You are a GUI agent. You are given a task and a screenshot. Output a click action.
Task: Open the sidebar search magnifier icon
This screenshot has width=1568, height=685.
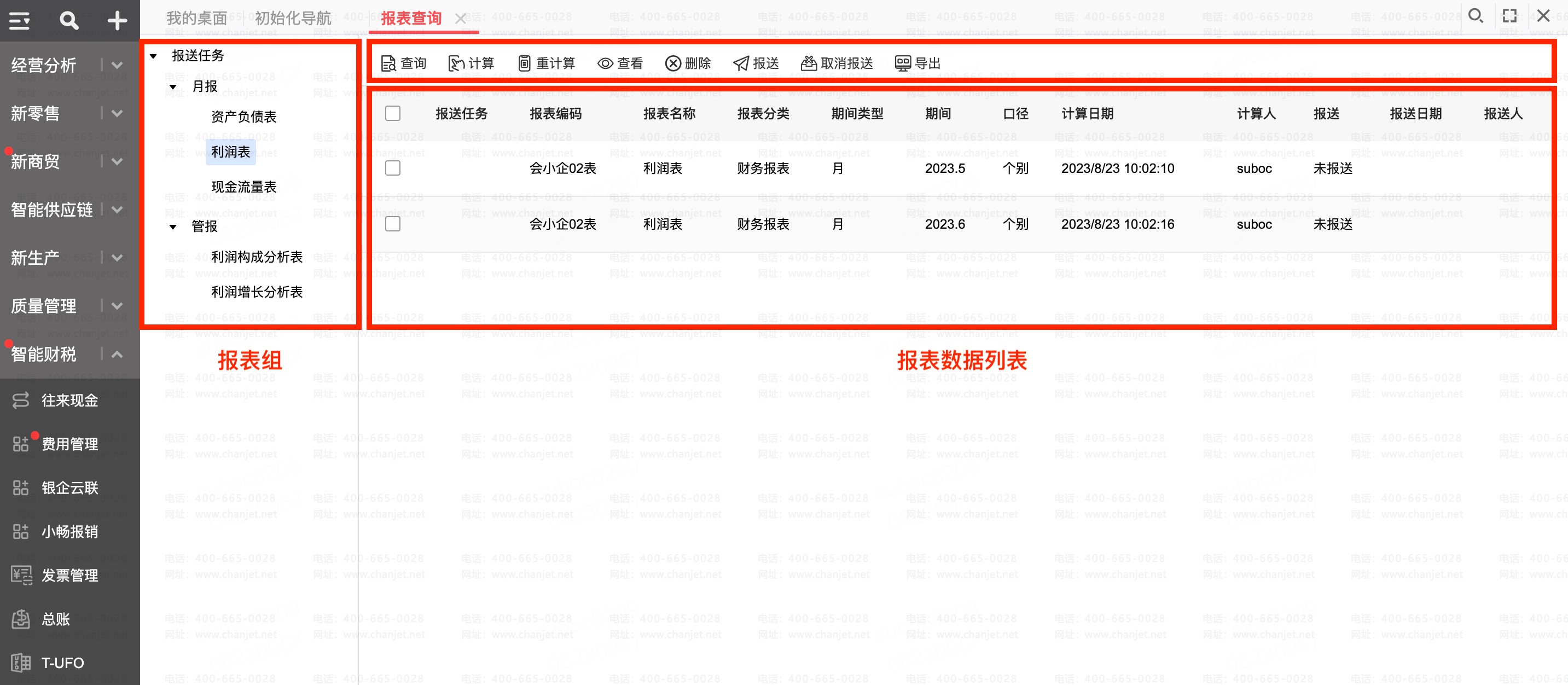pos(69,21)
